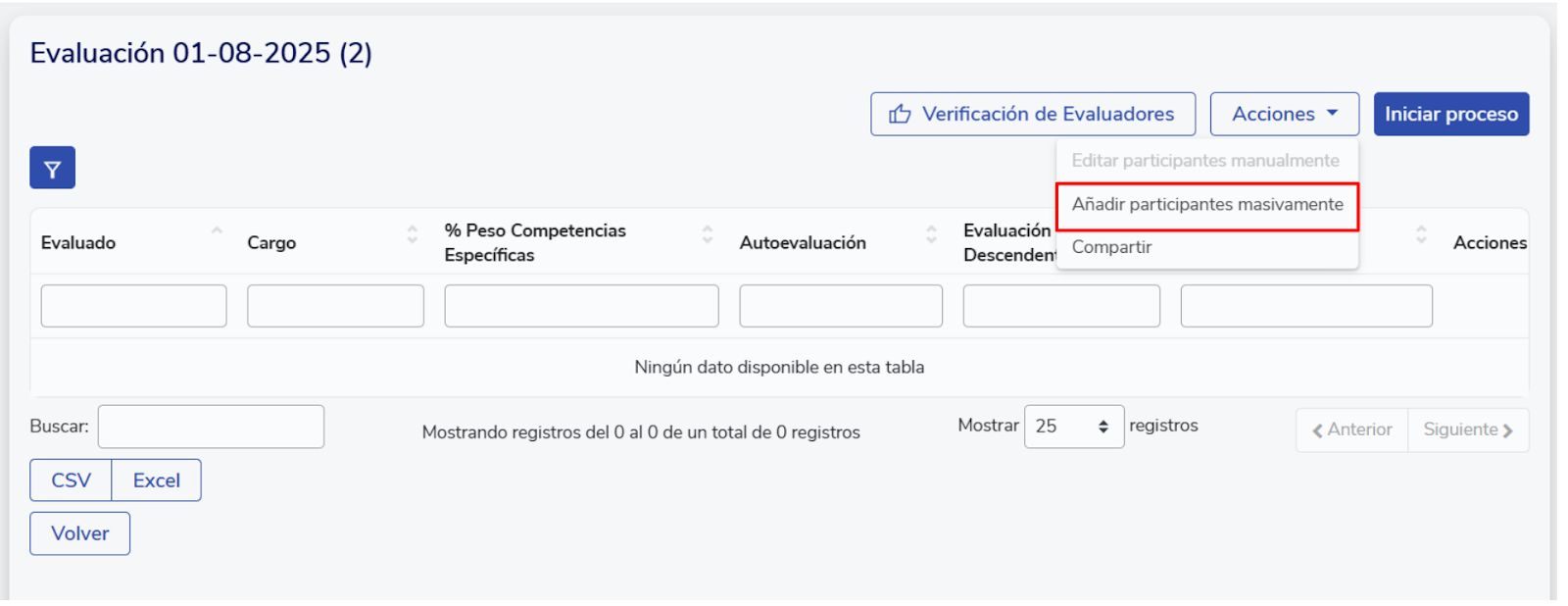The width and height of the screenshot is (1568, 606).
Task: Click sort arrows on Evaluado column
Action: pos(217,233)
